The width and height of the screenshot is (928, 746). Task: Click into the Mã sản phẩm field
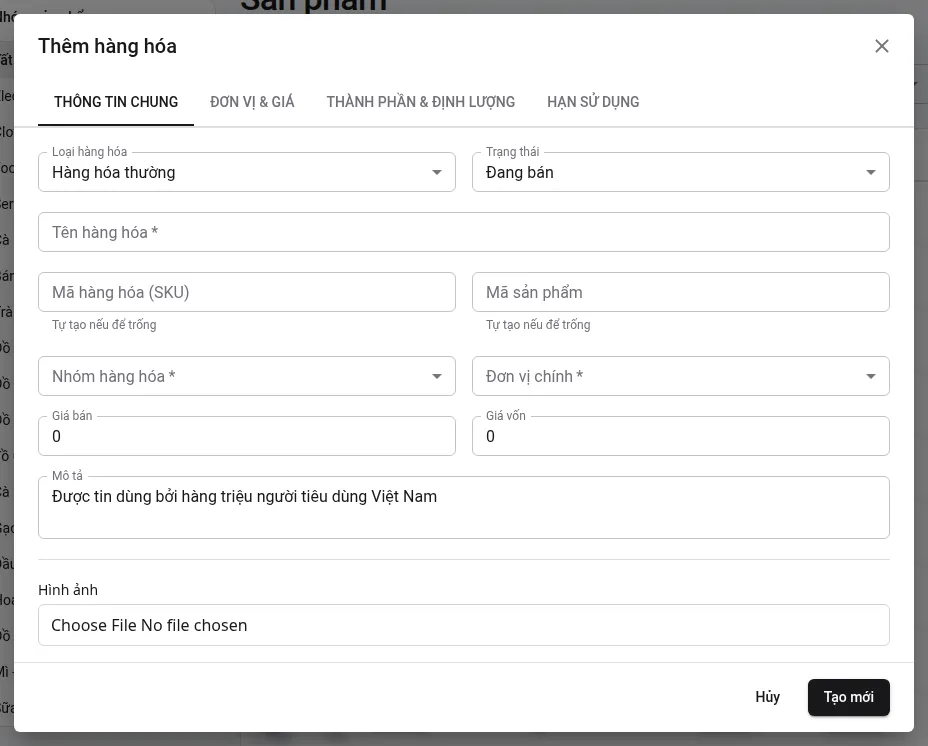click(x=681, y=292)
